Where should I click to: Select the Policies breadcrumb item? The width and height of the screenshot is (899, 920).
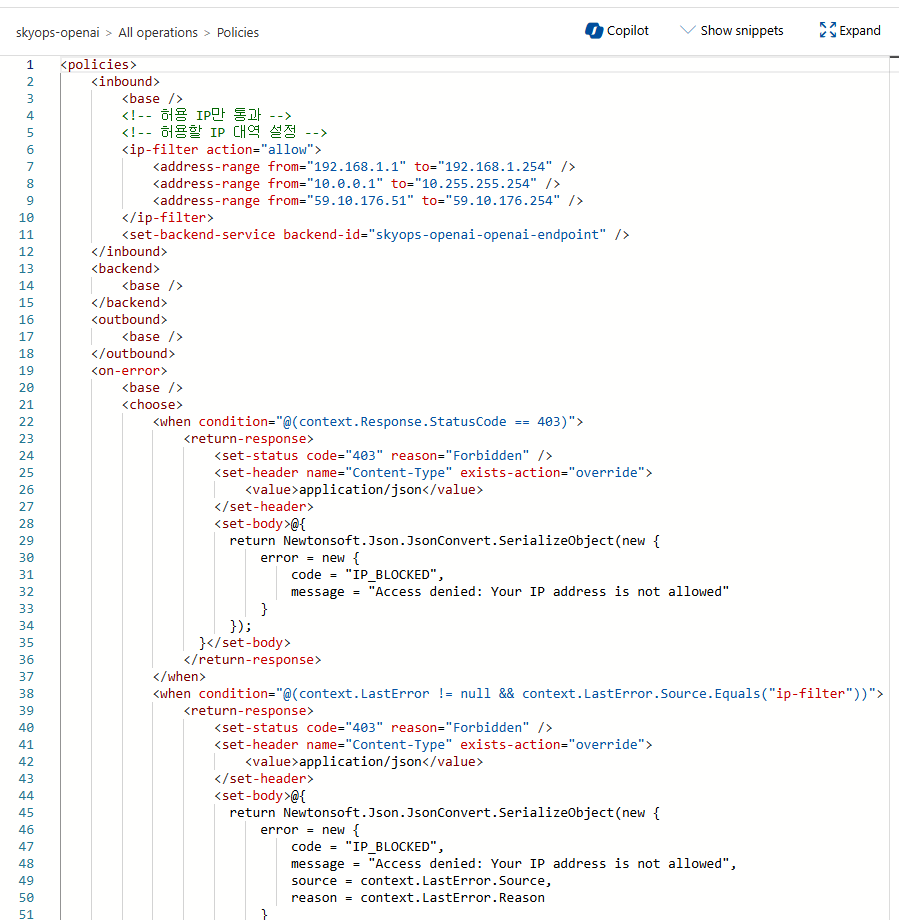click(x=238, y=33)
